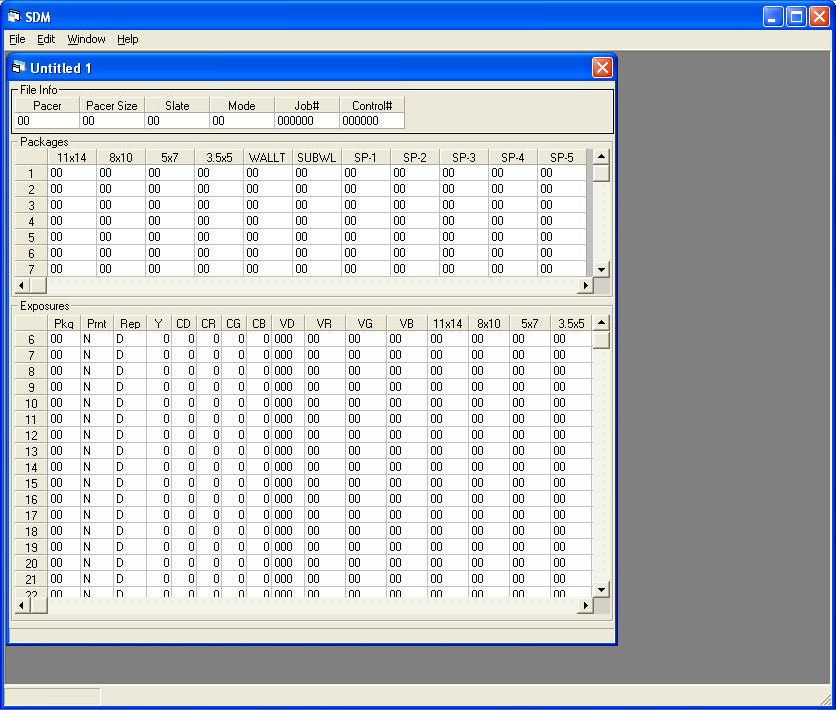The image size is (836, 710).
Task: Select the 8x10 column header in Packages
Action: pos(121,157)
